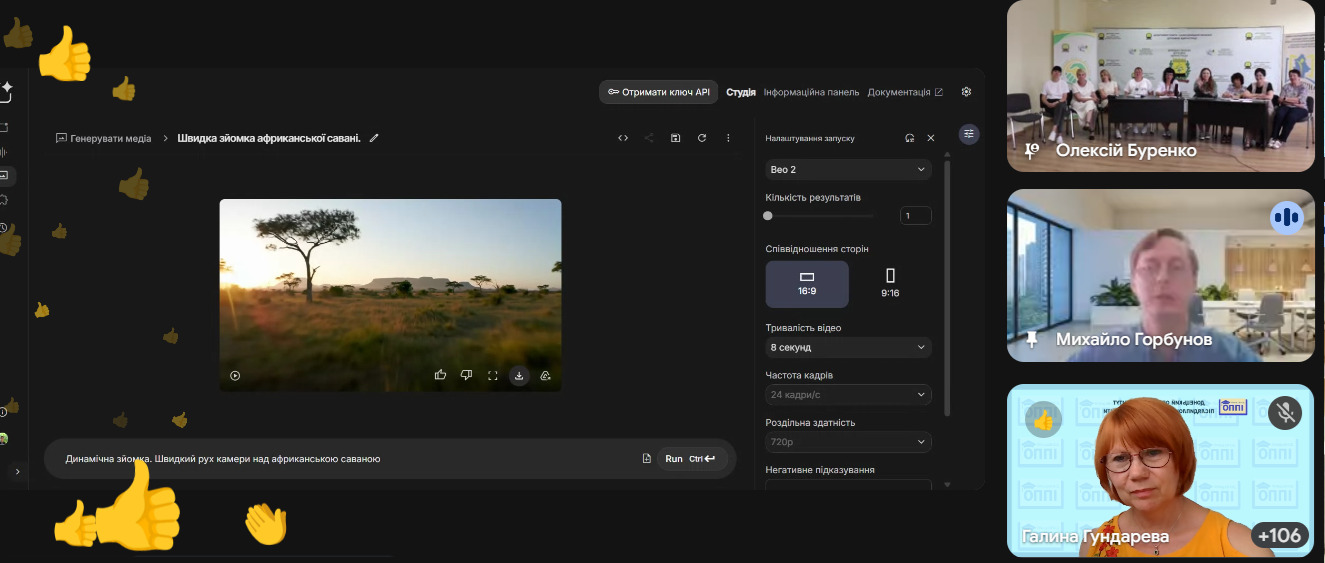
Task: Download the generated video
Action: (518, 376)
